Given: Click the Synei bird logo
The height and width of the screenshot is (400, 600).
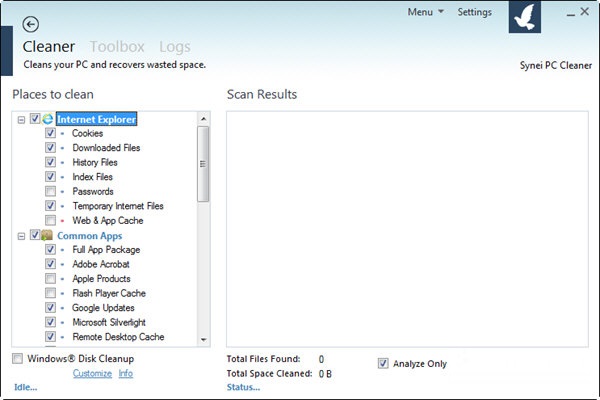Looking at the screenshot, I should coord(525,17).
